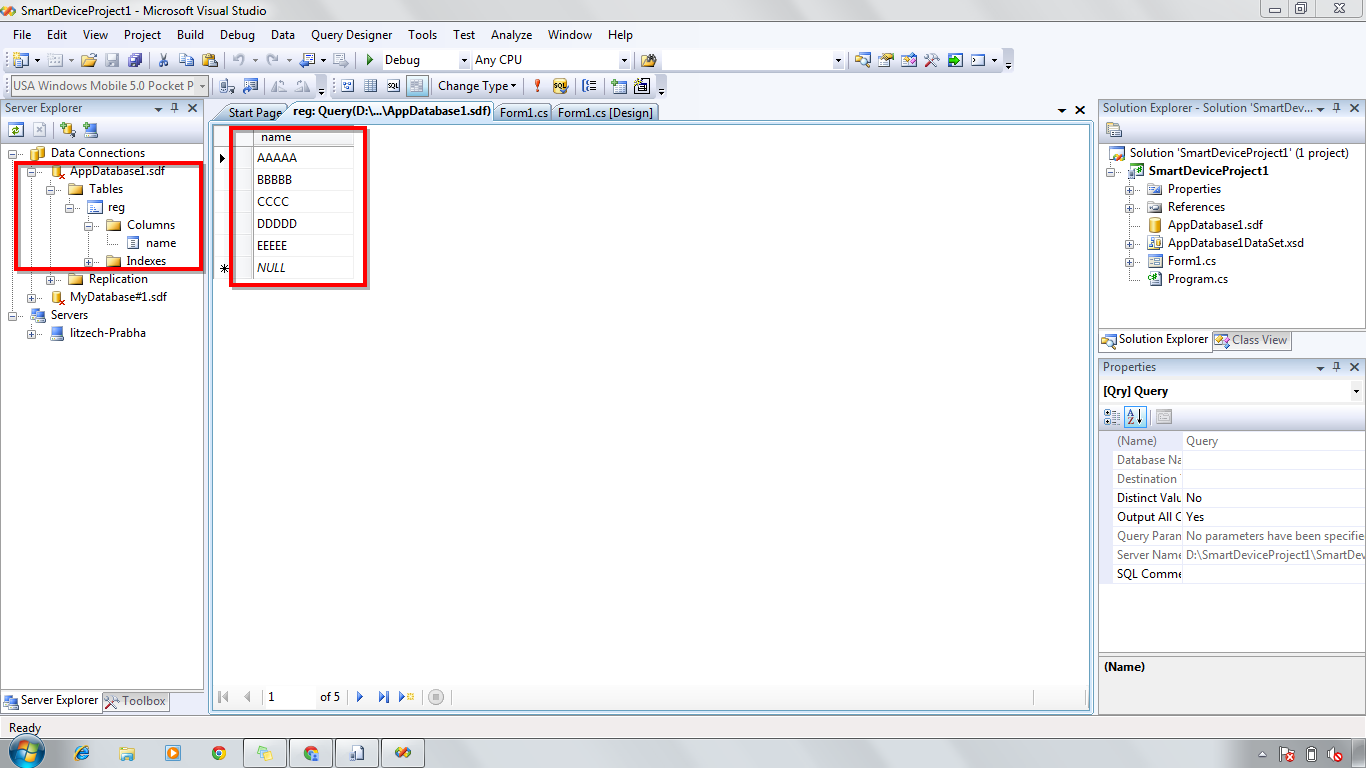
Task: Switch to the Class View tab
Action: pos(1252,340)
